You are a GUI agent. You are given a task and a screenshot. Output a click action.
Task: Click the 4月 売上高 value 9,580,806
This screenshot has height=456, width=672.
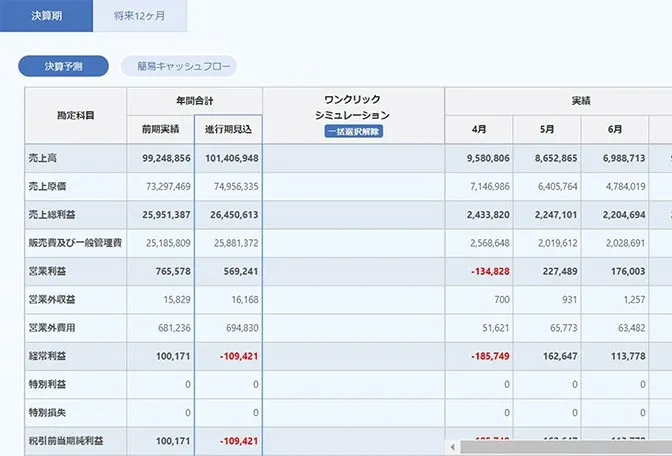point(489,158)
